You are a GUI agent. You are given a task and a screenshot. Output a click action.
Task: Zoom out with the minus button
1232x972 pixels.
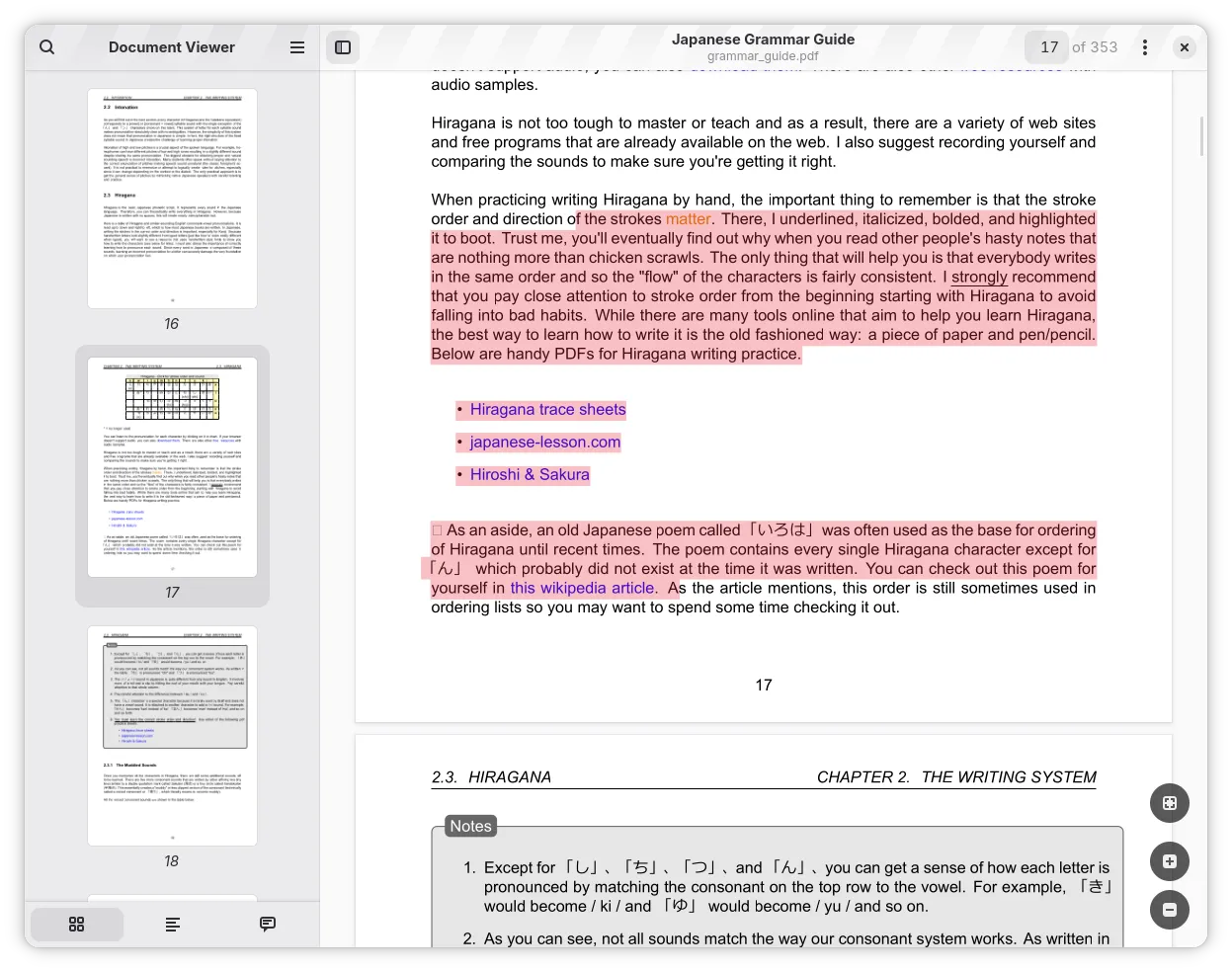click(x=1170, y=910)
